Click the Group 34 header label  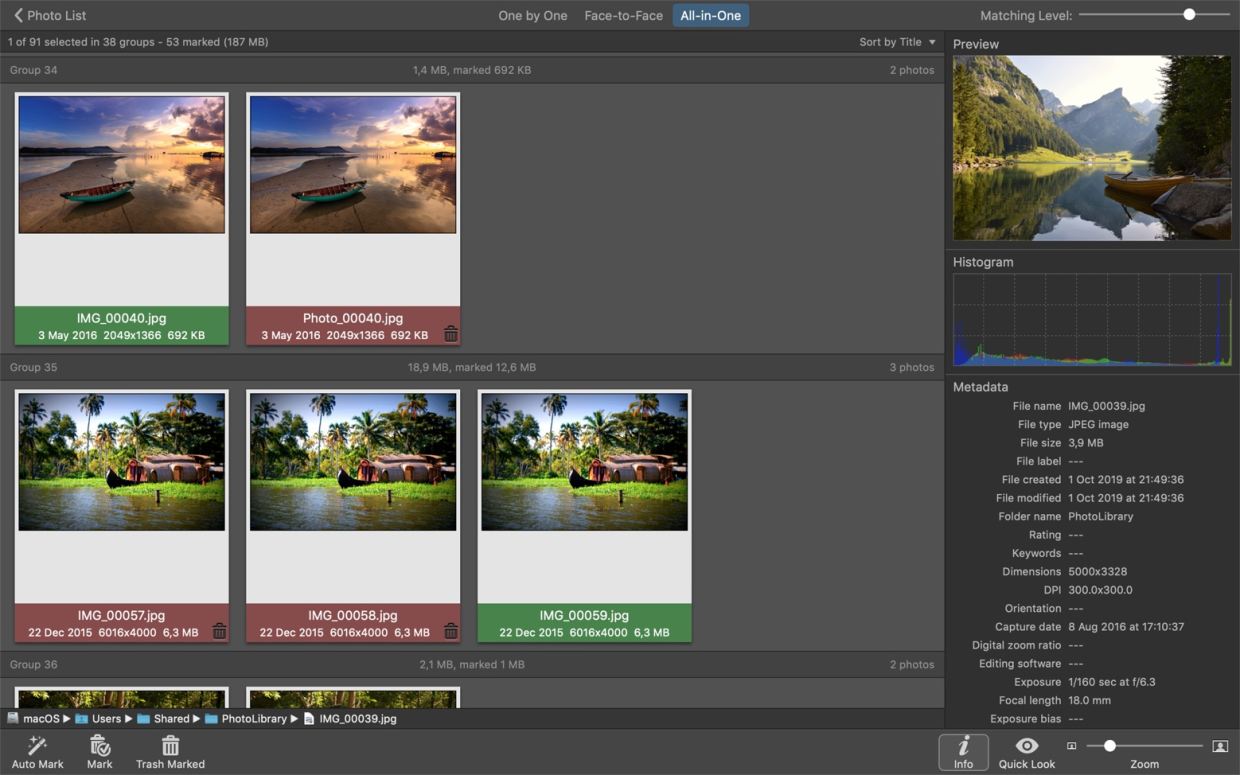click(34, 70)
